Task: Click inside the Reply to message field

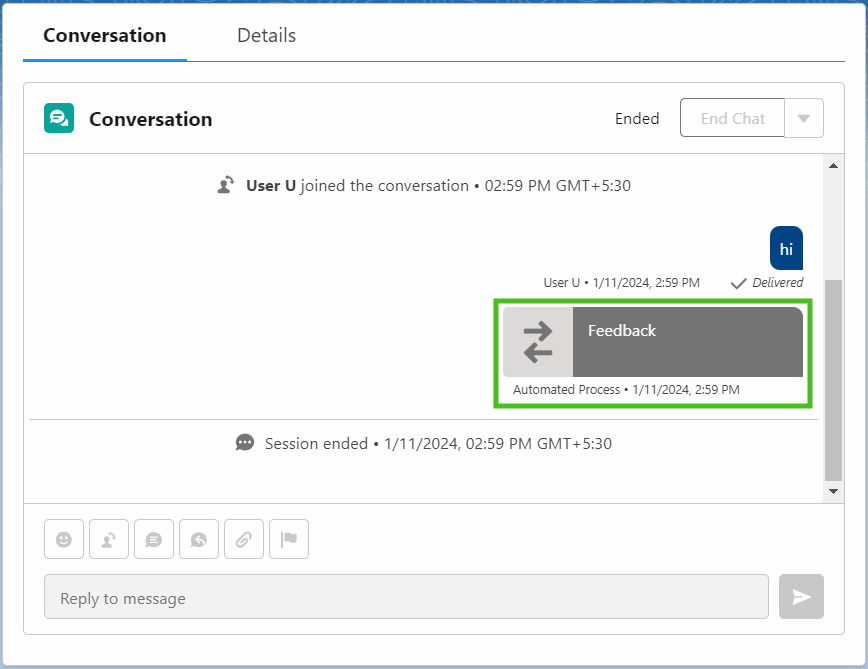Action: pyautogui.click(x=400, y=597)
